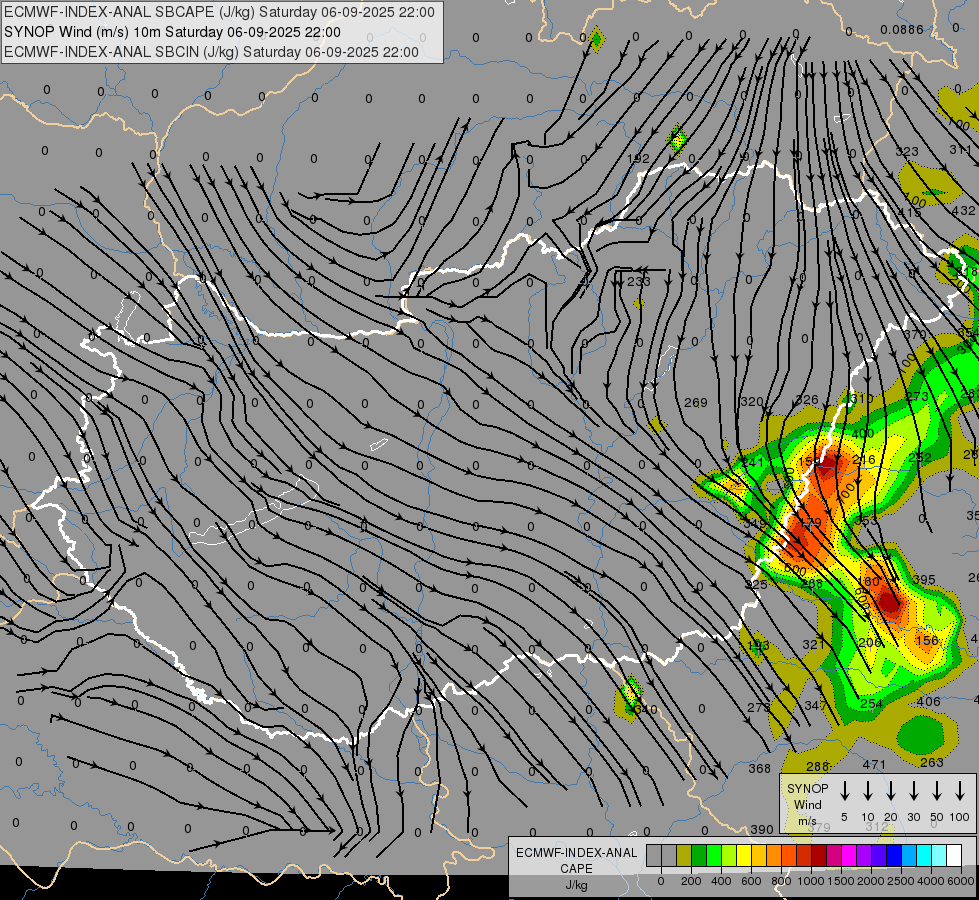Viewport: 979px width, 900px height.
Task: Click the 368 value on the map
Action: tap(760, 769)
